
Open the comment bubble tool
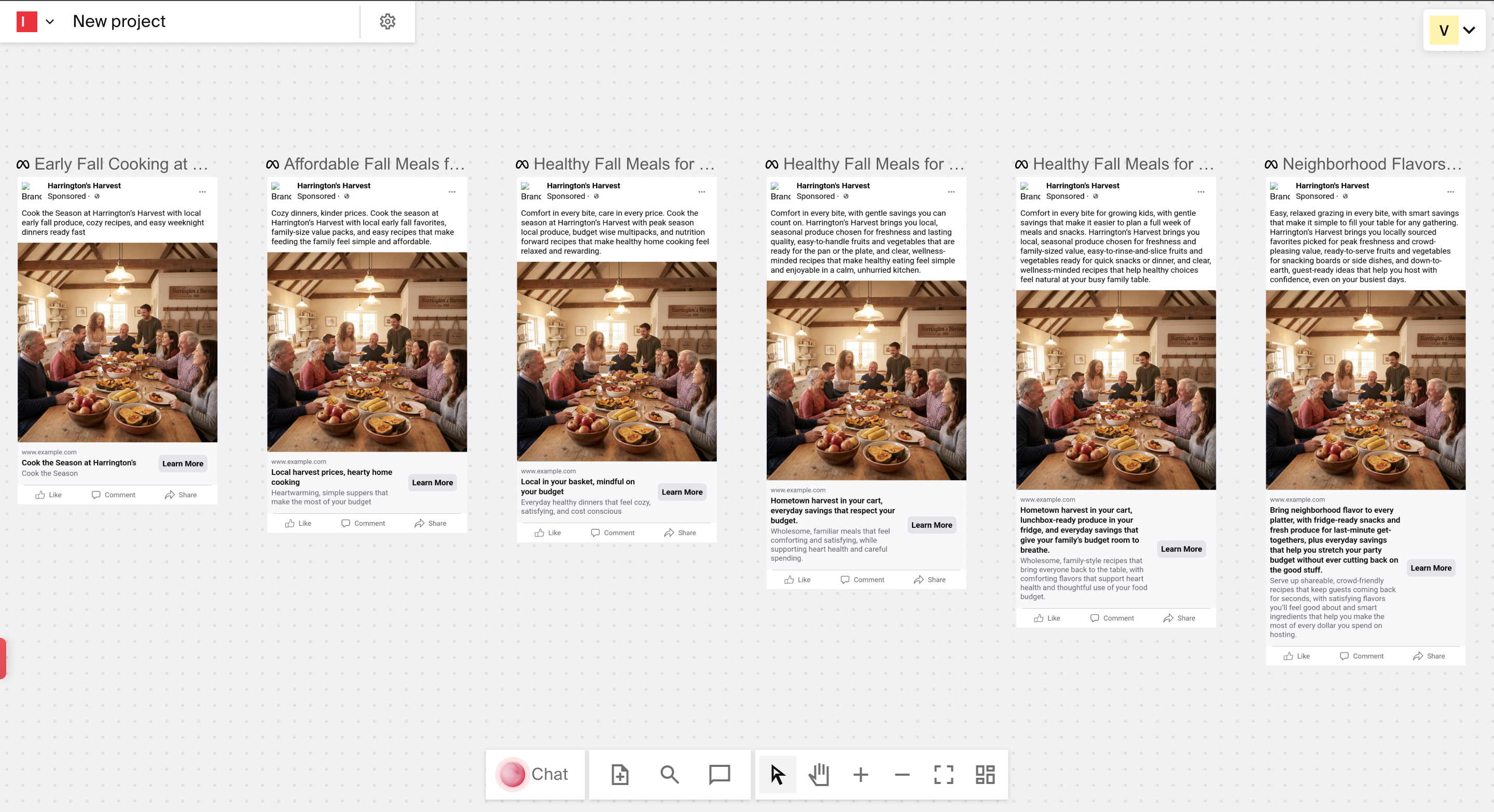tap(719, 774)
